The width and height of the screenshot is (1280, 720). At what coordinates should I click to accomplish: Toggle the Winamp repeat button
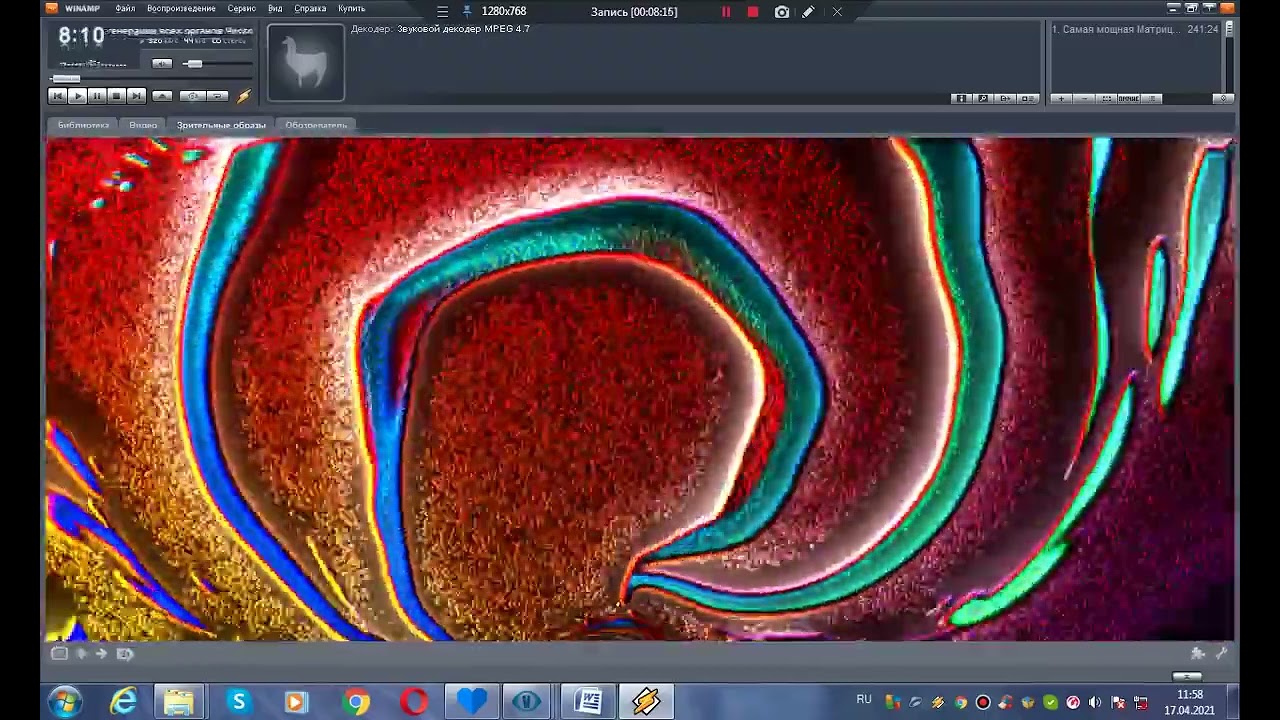point(217,96)
